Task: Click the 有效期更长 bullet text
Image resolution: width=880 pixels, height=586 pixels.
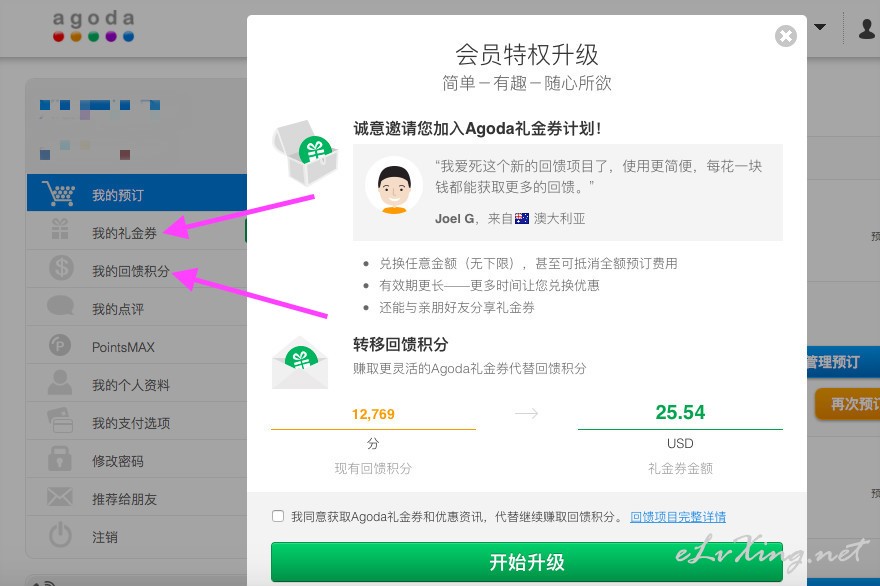Action: [489, 286]
